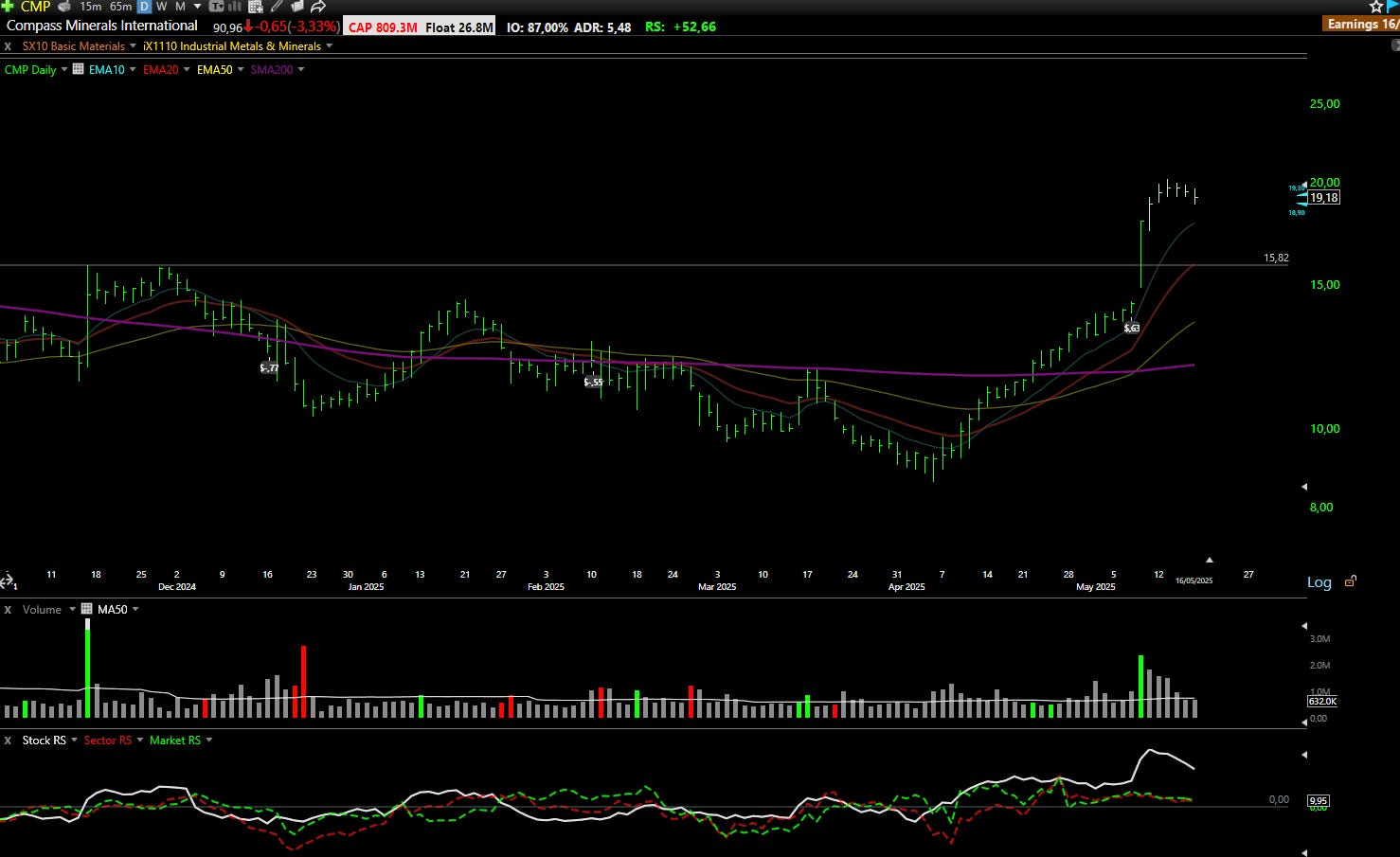Screen dimensions: 1400x857
Task: Click the grid layout icon in toolbar
Action: [255, 6]
